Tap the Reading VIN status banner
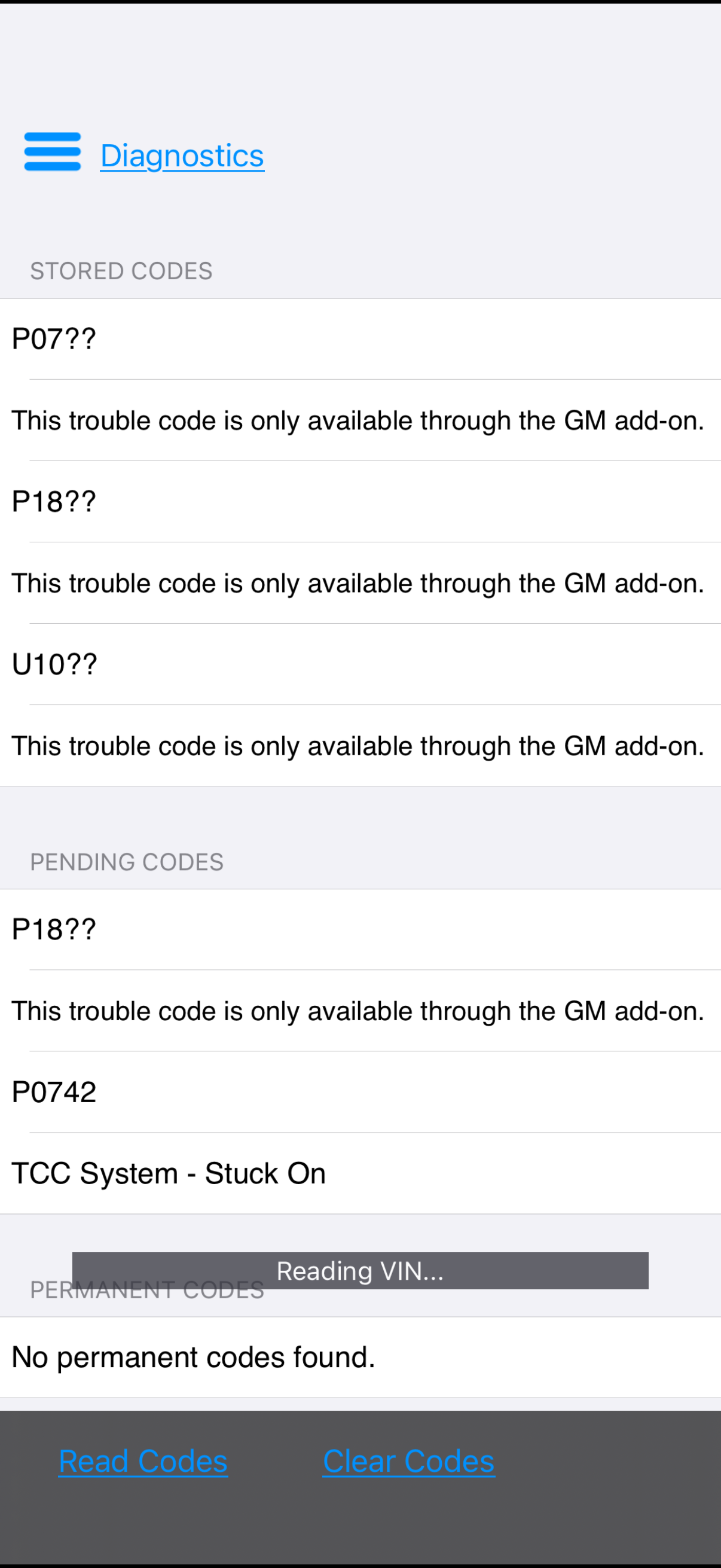Image resolution: width=721 pixels, height=1568 pixels. click(x=360, y=1271)
